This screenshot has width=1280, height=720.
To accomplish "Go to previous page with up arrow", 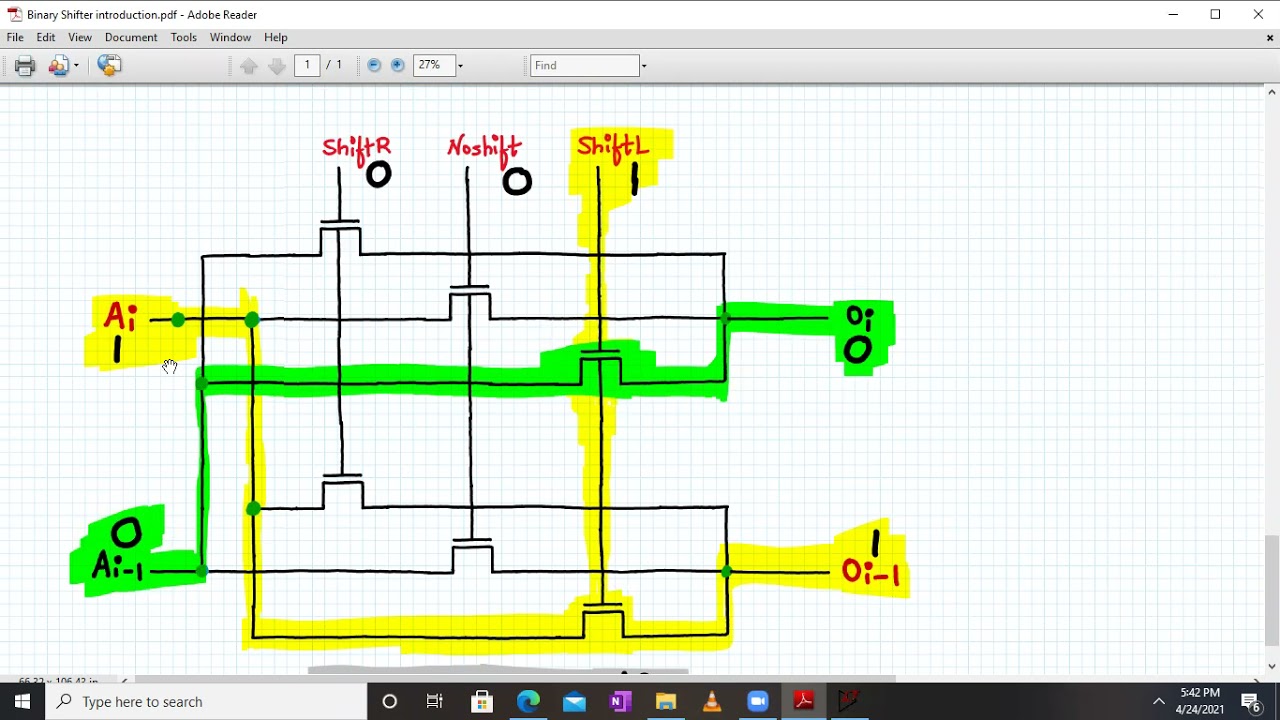I will point(249,66).
